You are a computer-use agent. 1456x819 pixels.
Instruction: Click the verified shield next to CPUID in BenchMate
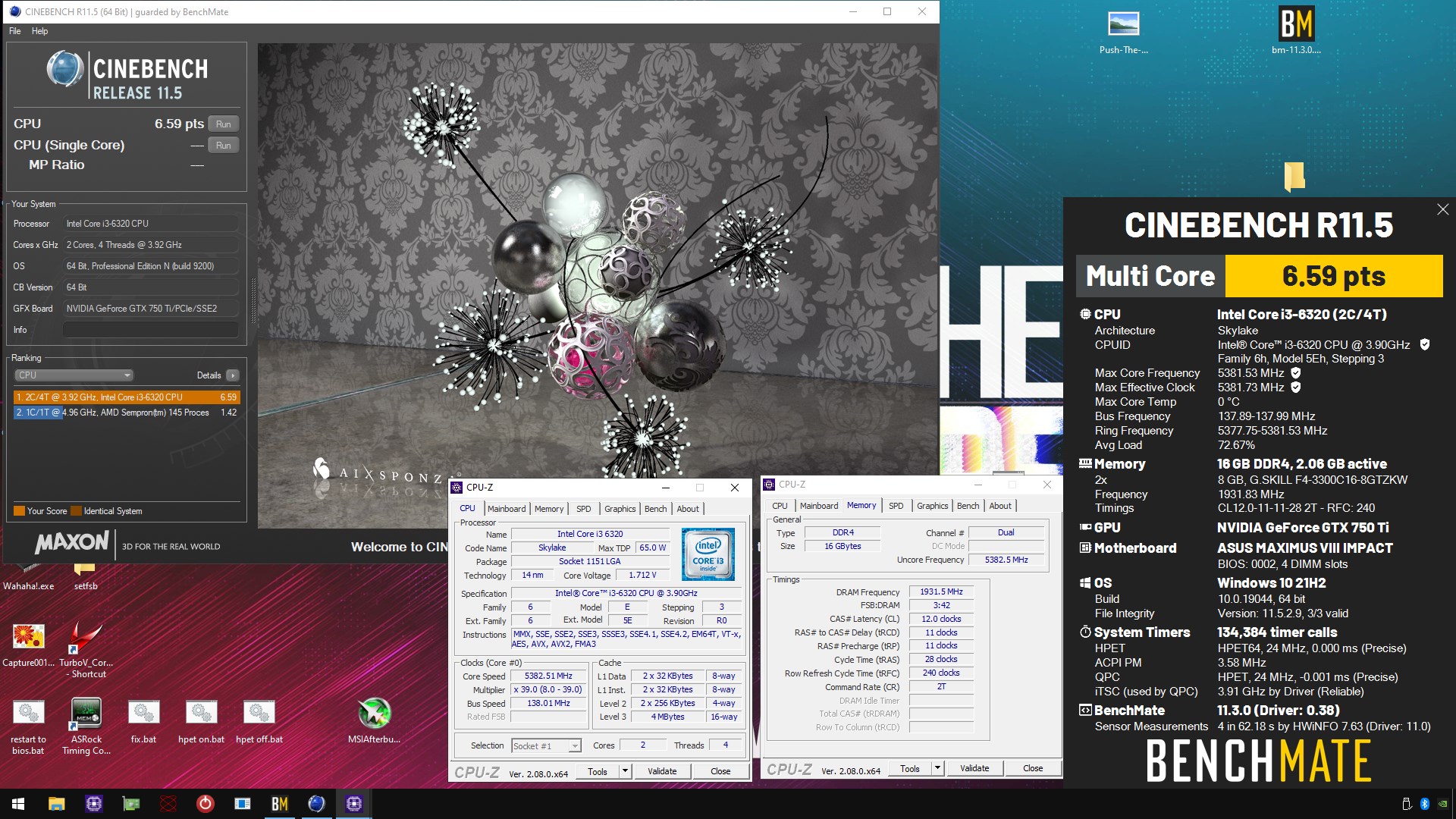(1425, 344)
